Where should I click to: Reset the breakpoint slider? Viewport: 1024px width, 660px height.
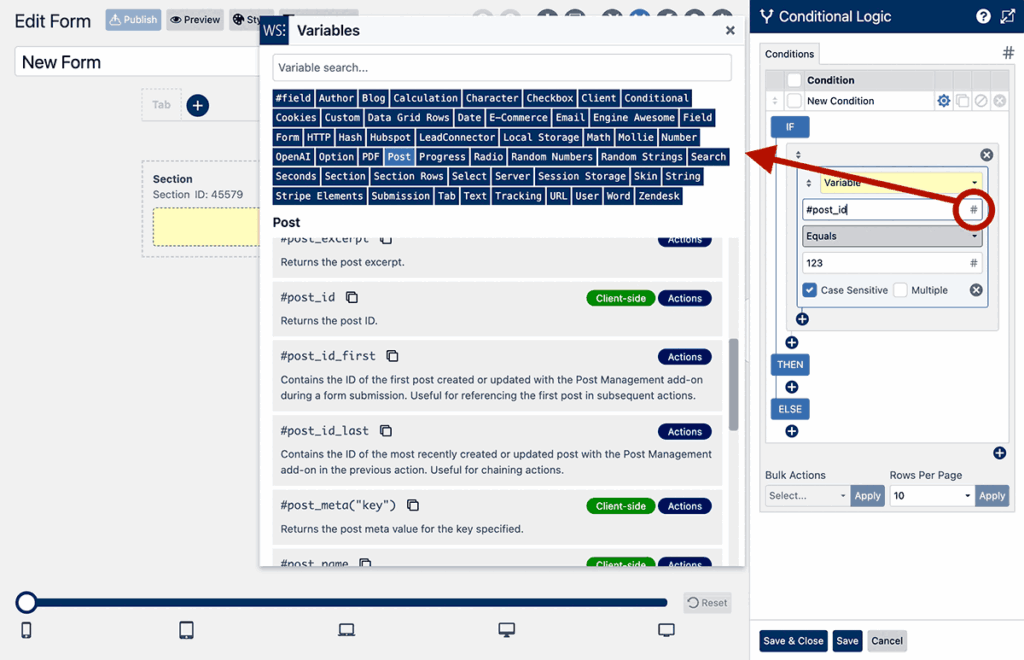[707, 603]
